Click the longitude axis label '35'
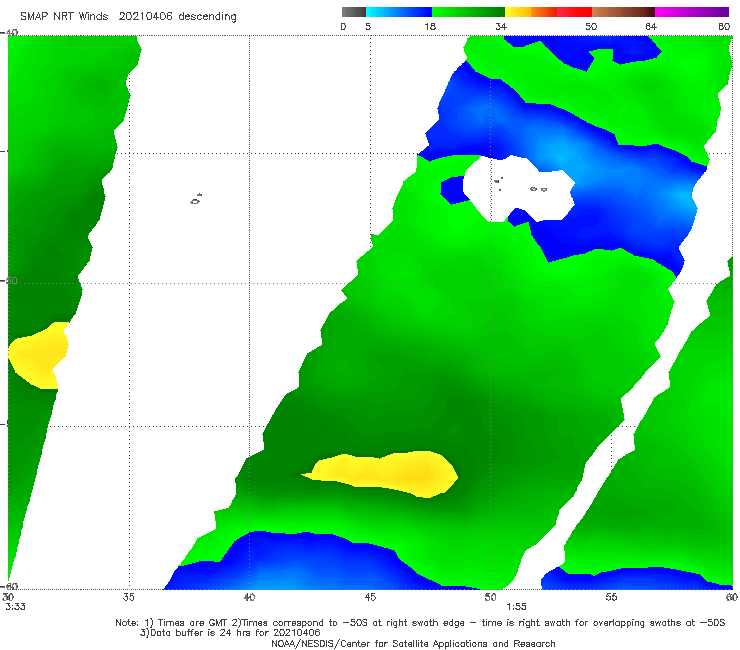This screenshot has height=650, width=740. pos(128,597)
